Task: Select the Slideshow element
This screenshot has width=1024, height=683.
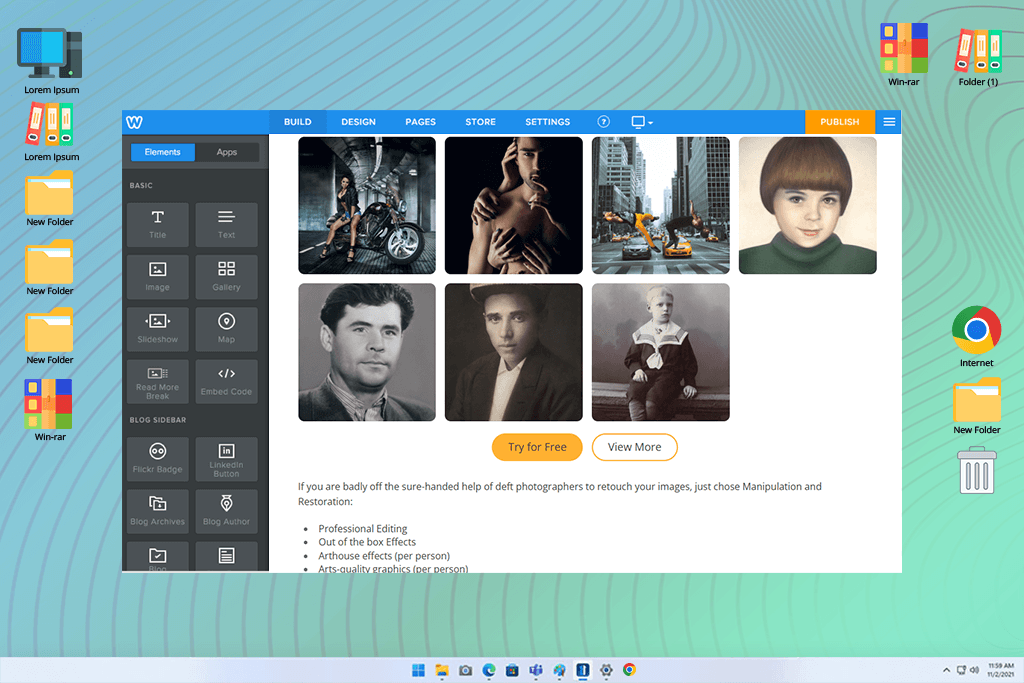Action: [157, 329]
